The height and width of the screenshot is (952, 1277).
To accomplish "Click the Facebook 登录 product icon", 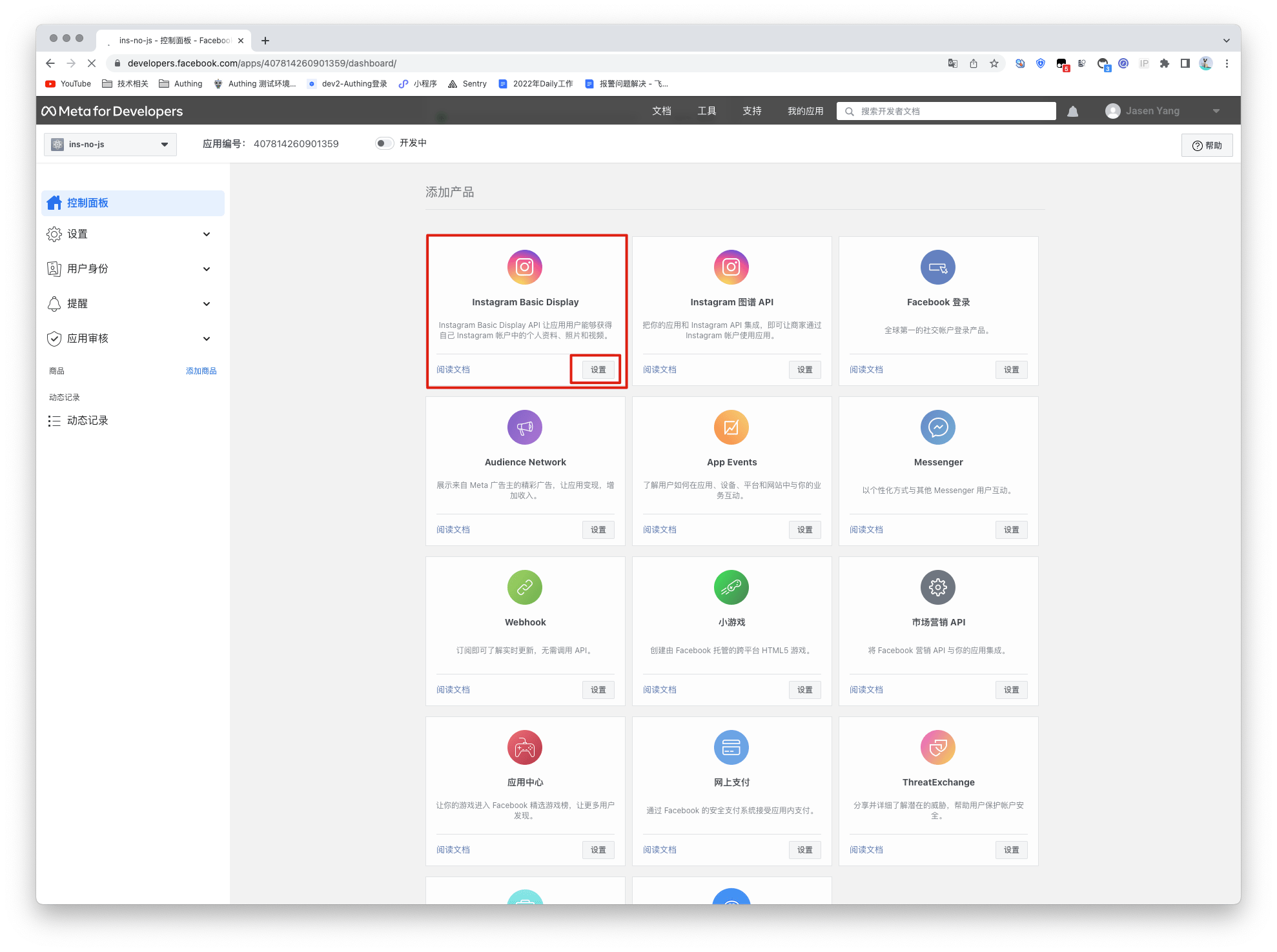I will [x=937, y=267].
